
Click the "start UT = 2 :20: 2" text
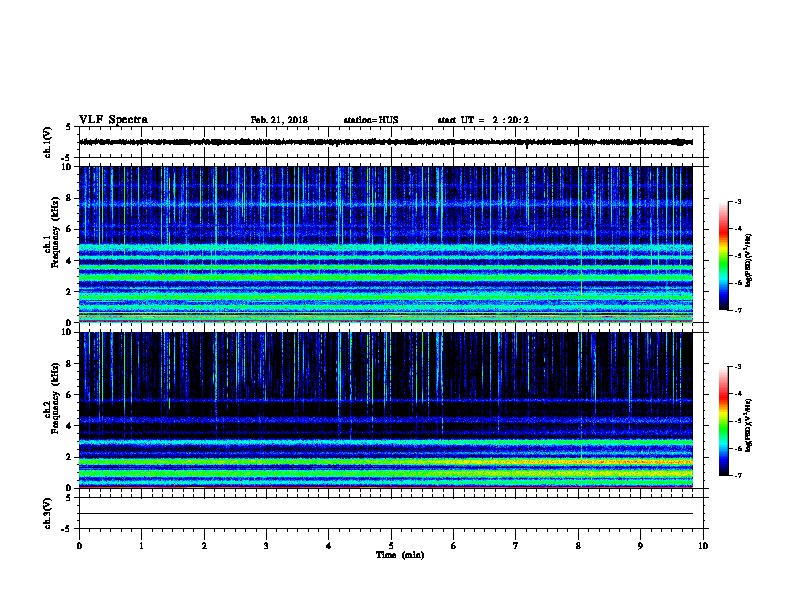click(483, 120)
